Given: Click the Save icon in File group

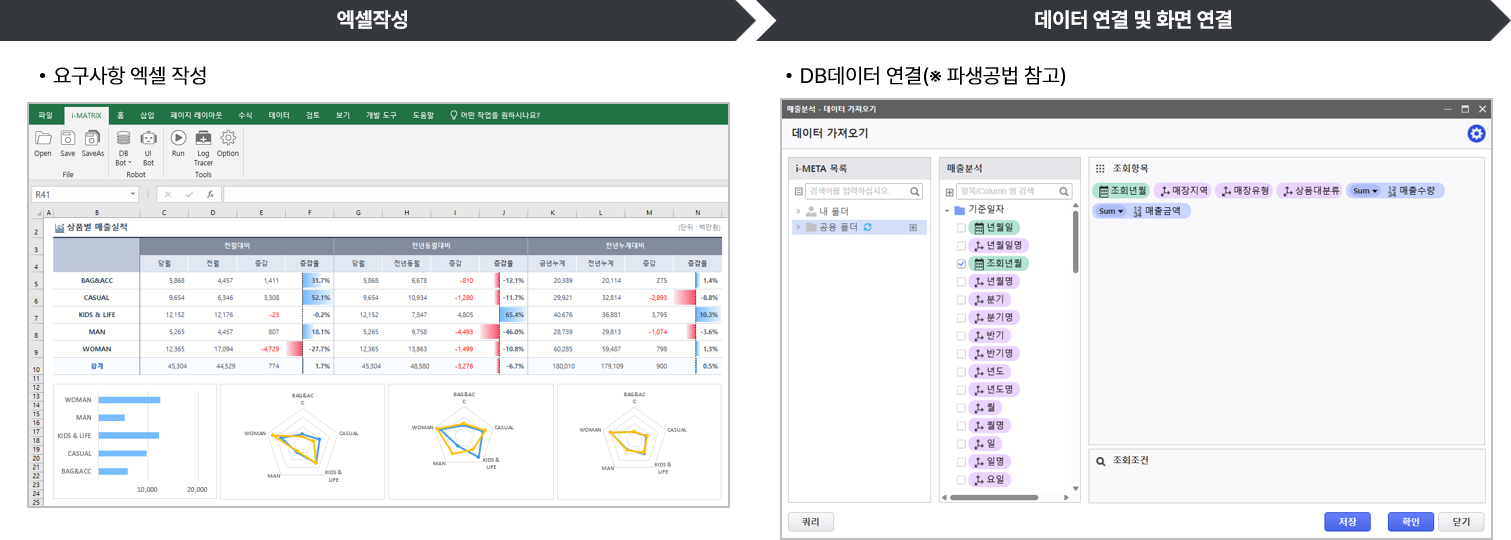Looking at the screenshot, I should [68, 138].
